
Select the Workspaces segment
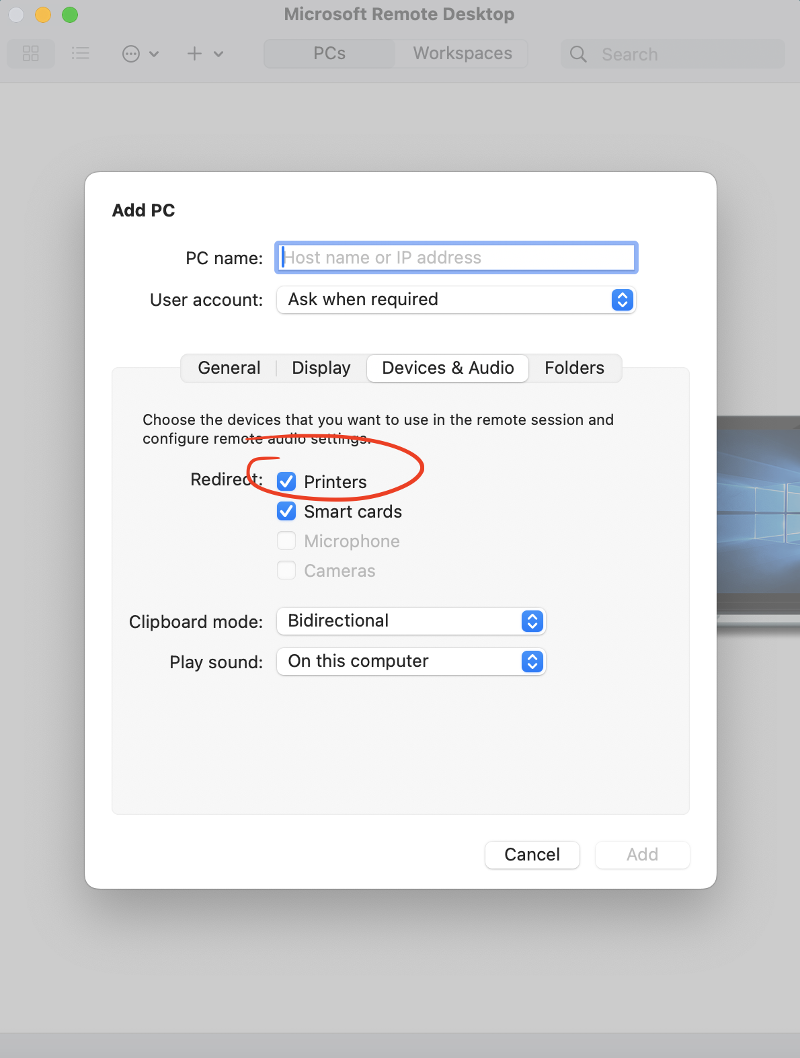pos(462,53)
